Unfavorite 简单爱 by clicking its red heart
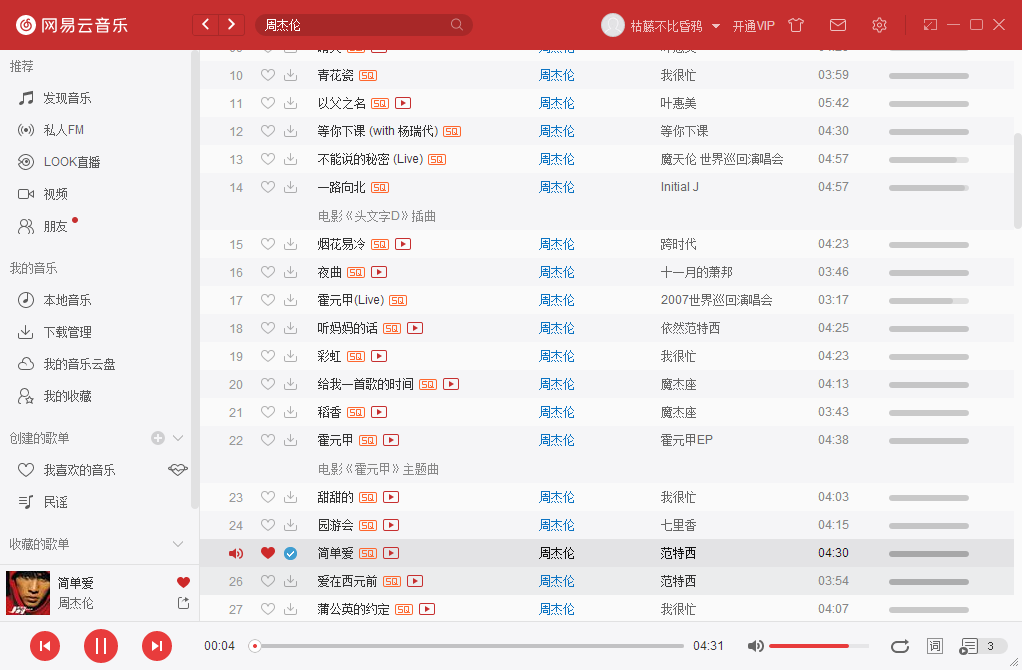1022x670 pixels. tap(267, 552)
